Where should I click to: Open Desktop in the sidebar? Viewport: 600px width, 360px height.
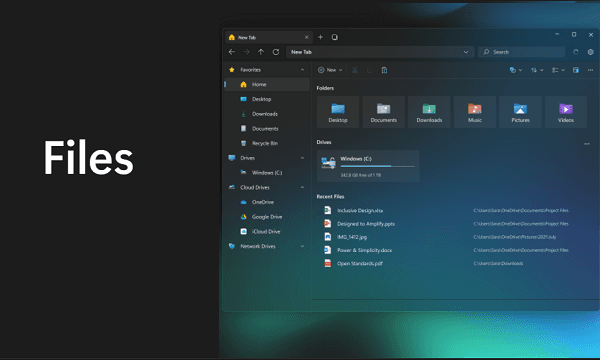click(x=267, y=99)
